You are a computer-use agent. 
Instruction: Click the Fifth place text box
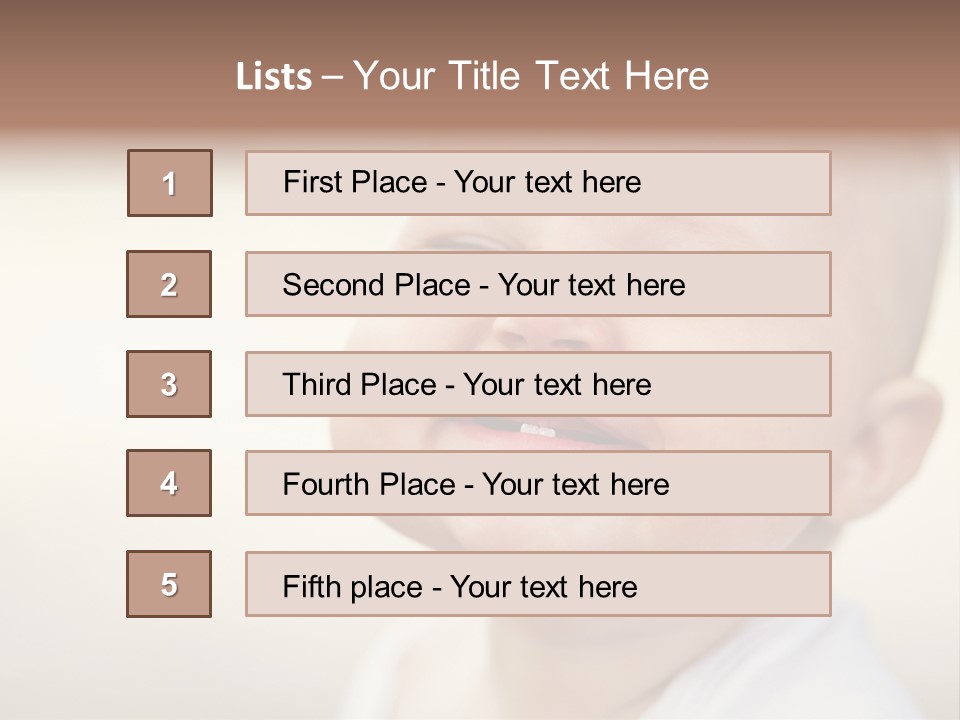tap(538, 584)
